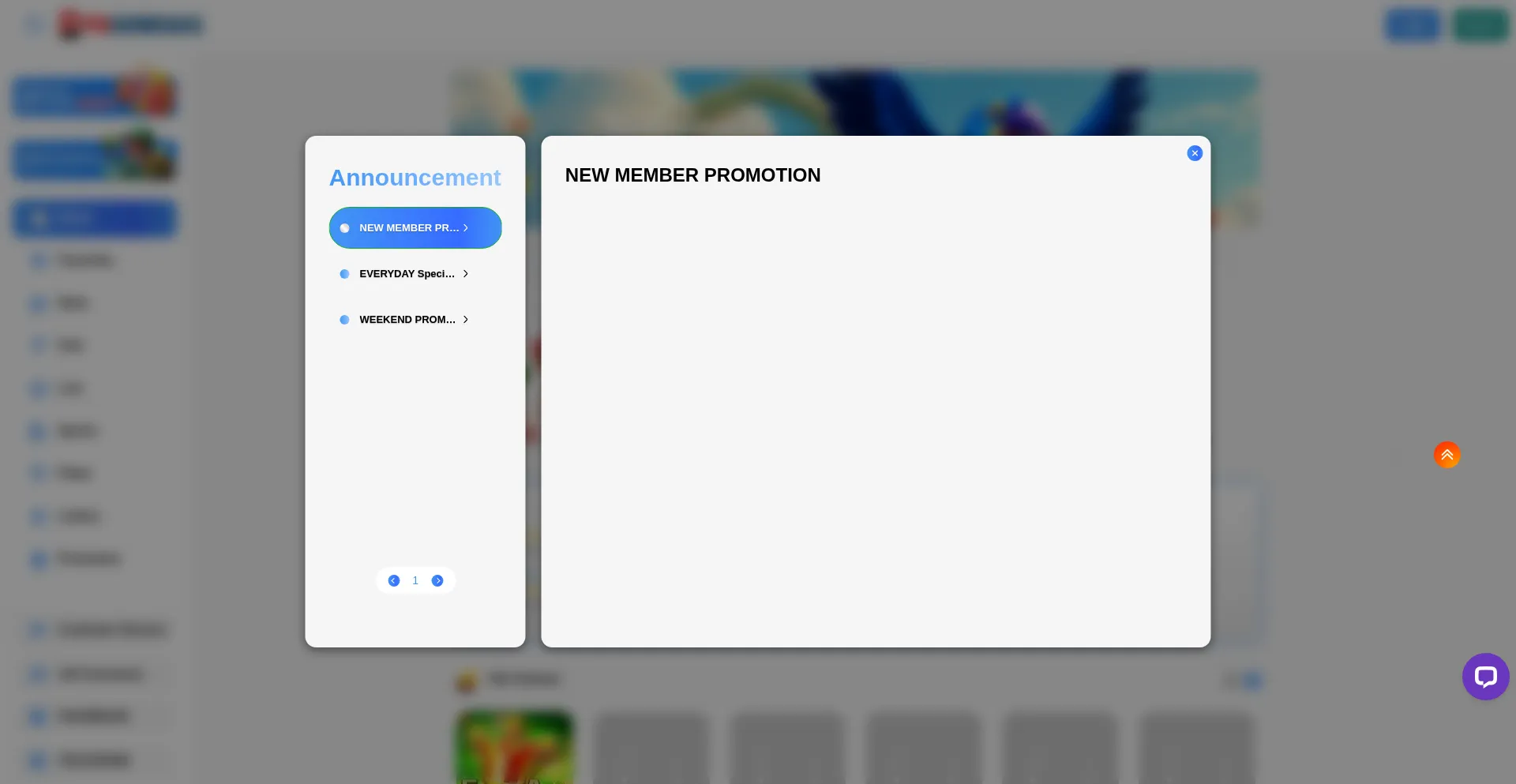Select the white dot beside NEW MEMBER PR…

344,228
